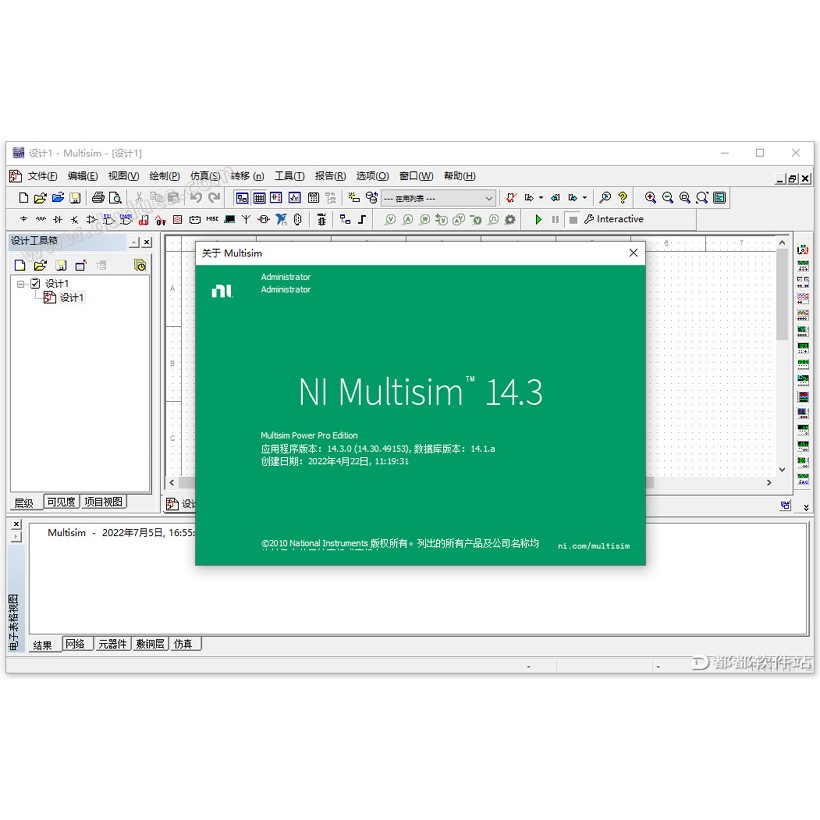Open the 在用列表 in-use list dropdown
The width and height of the screenshot is (820, 820).
[438, 198]
